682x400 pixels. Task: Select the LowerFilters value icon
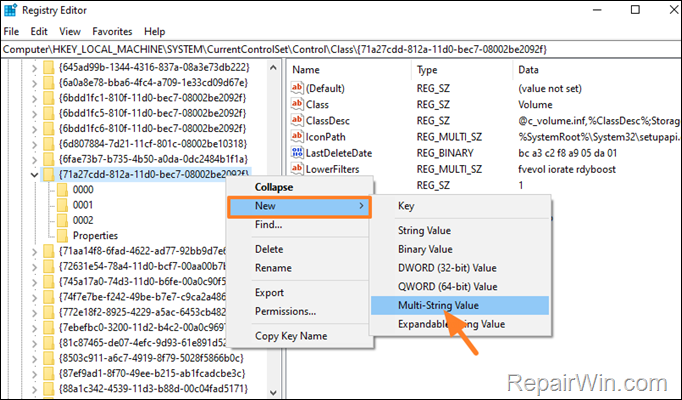tap(297, 169)
